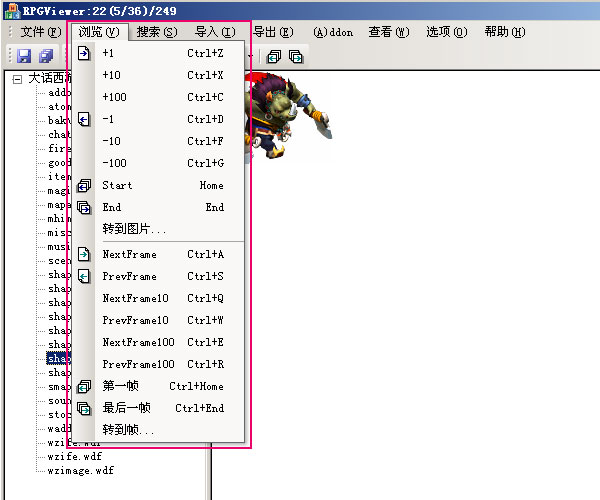Viewport: 600px width, 500px height.
Task: Select the fir tree item
Action: click(x=59, y=148)
